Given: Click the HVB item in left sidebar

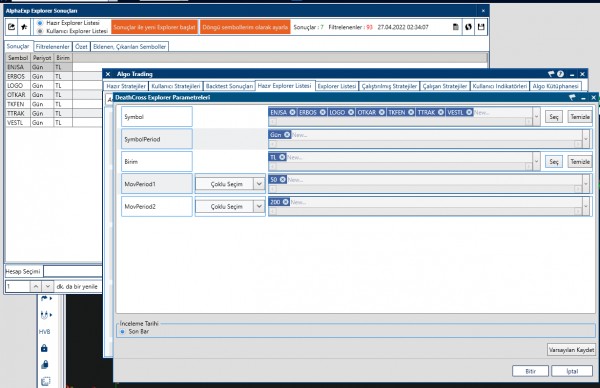Looking at the screenshot, I should (x=44, y=332).
